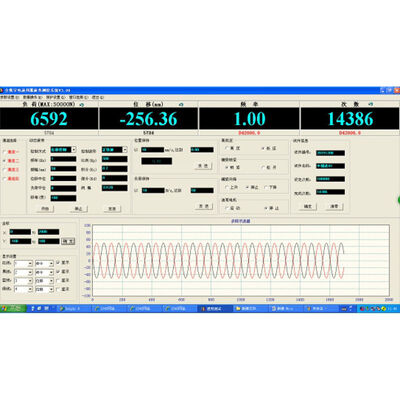Open the fourth menu in the menu bar

click(78, 97)
